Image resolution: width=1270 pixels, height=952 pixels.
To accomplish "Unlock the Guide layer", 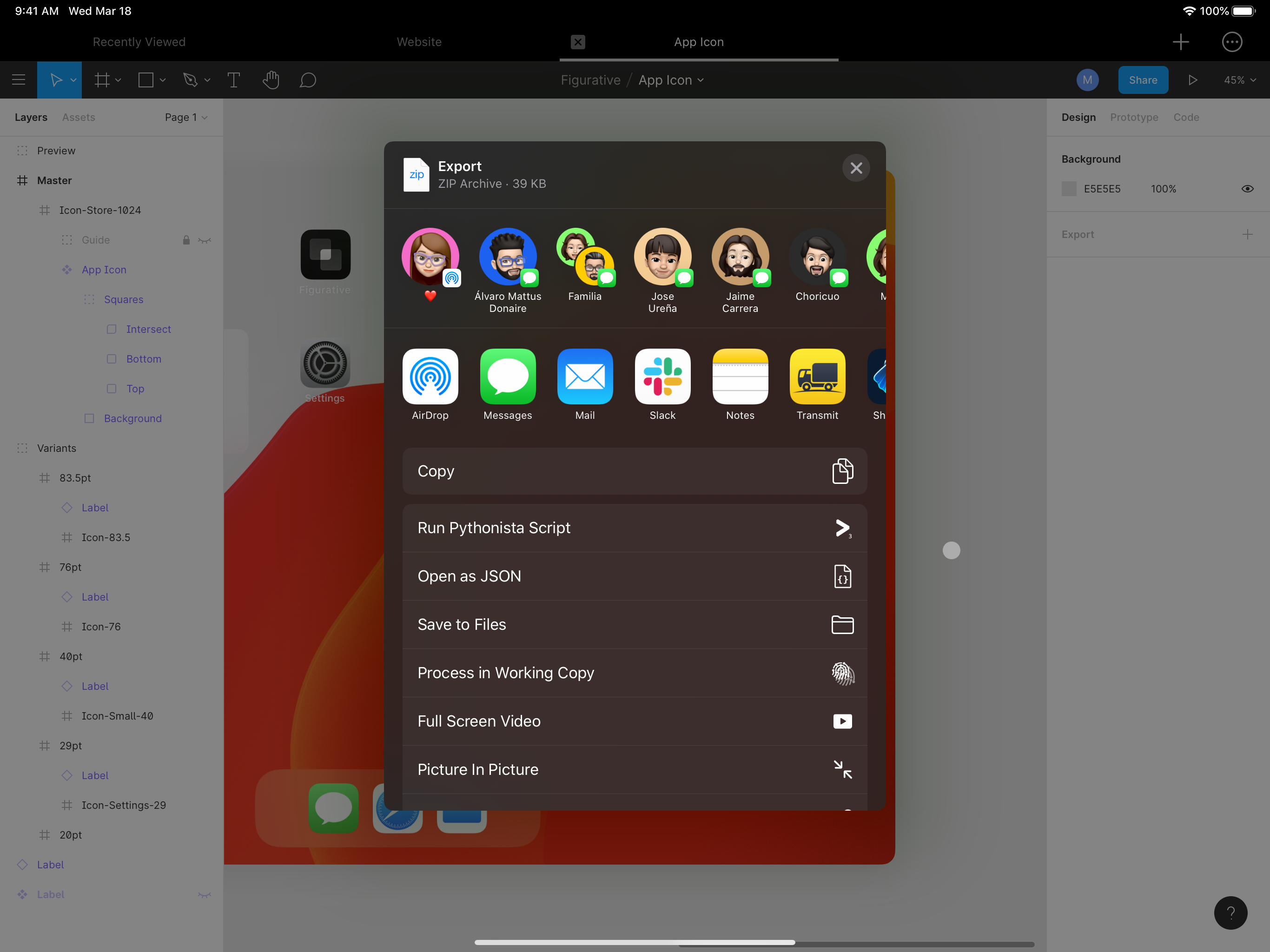I will [186, 240].
